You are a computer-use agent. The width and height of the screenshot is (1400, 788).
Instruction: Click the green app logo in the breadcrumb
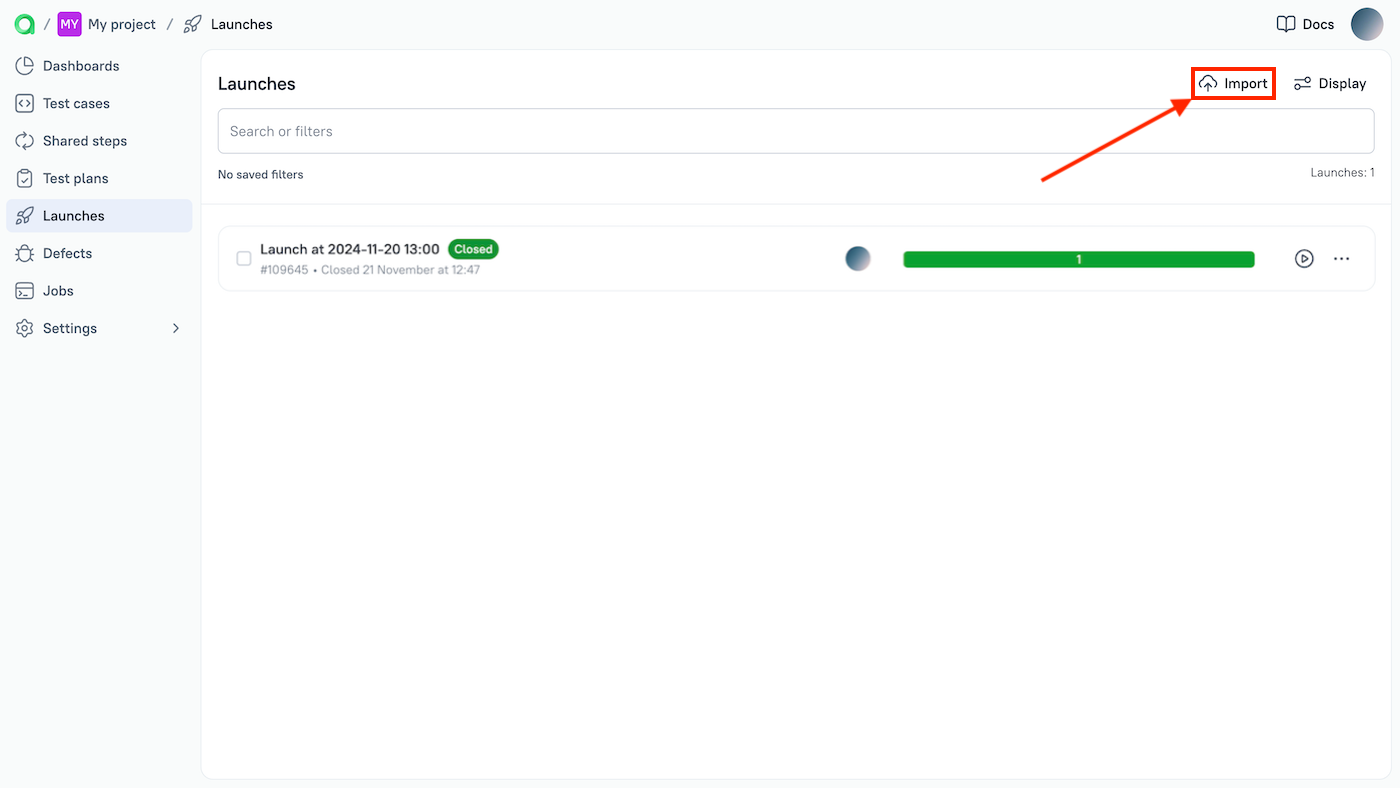(x=23, y=23)
